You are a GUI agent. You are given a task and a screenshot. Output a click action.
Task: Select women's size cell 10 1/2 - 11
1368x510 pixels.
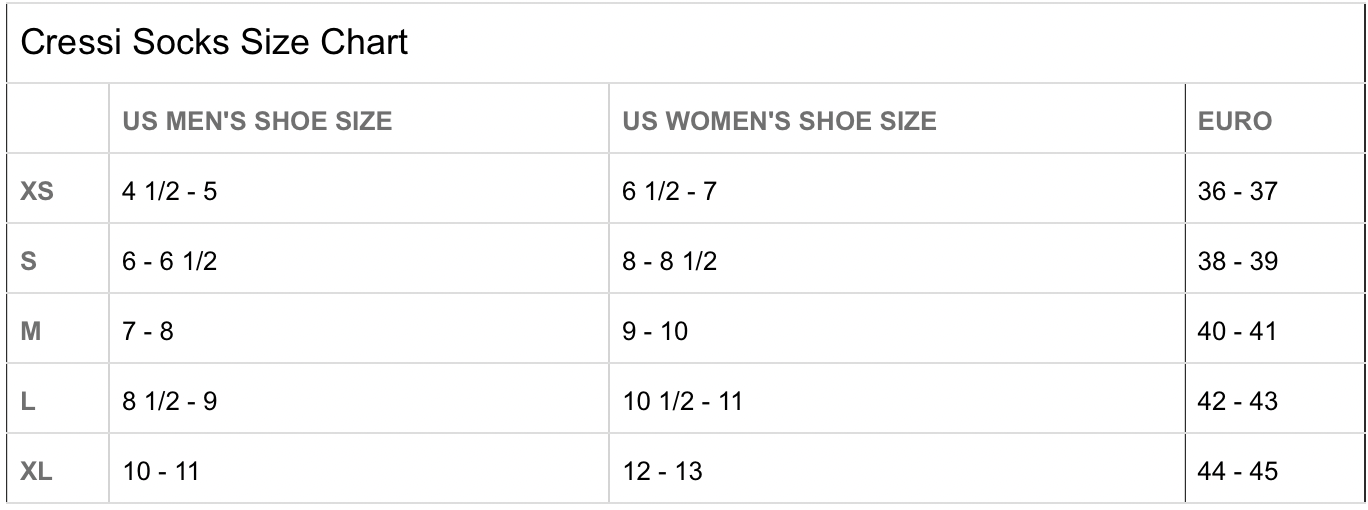[x=682, y=401]
